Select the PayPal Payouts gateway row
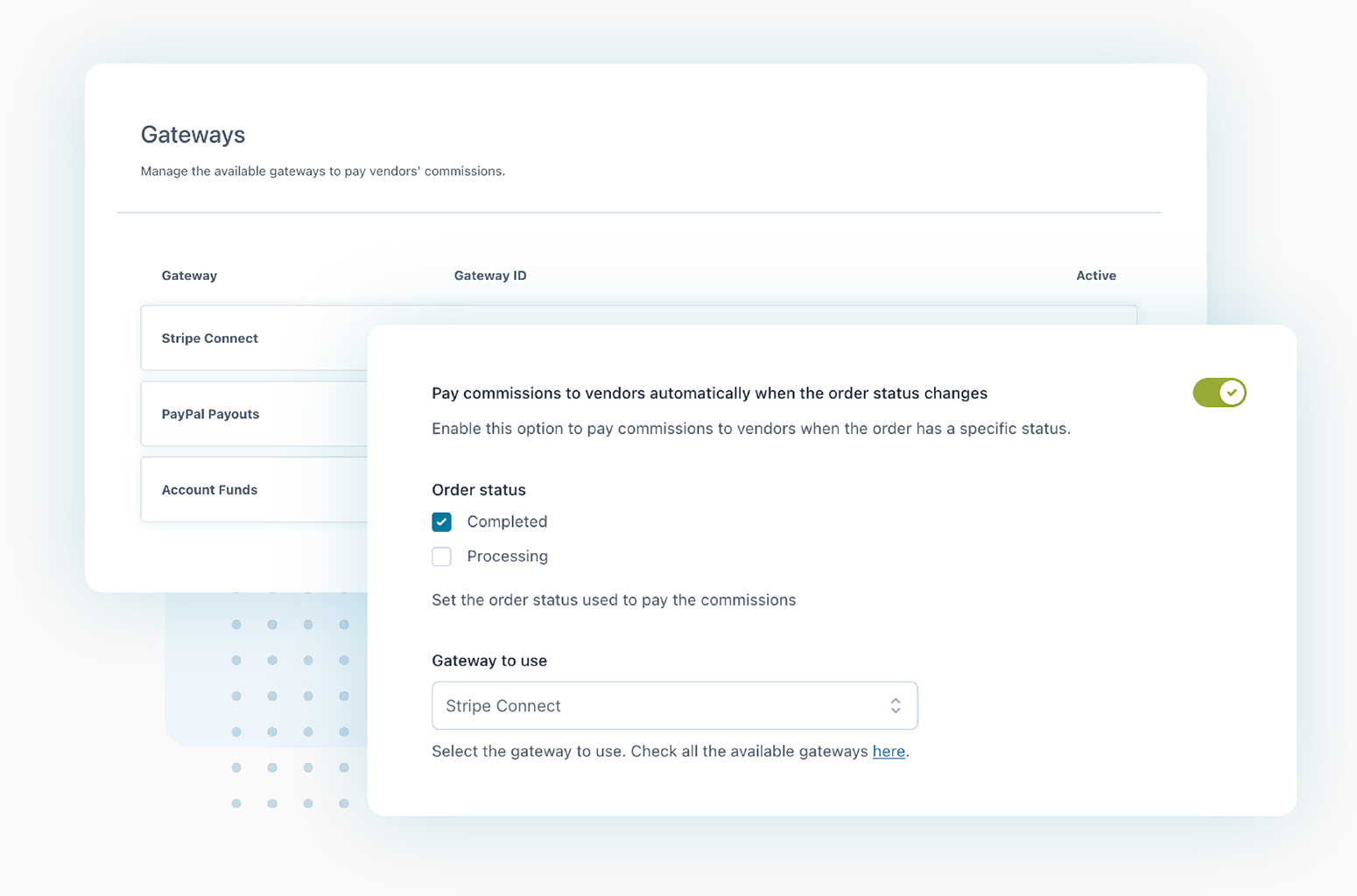This screenshot has height=896, width=1357. tap(210, 413)
